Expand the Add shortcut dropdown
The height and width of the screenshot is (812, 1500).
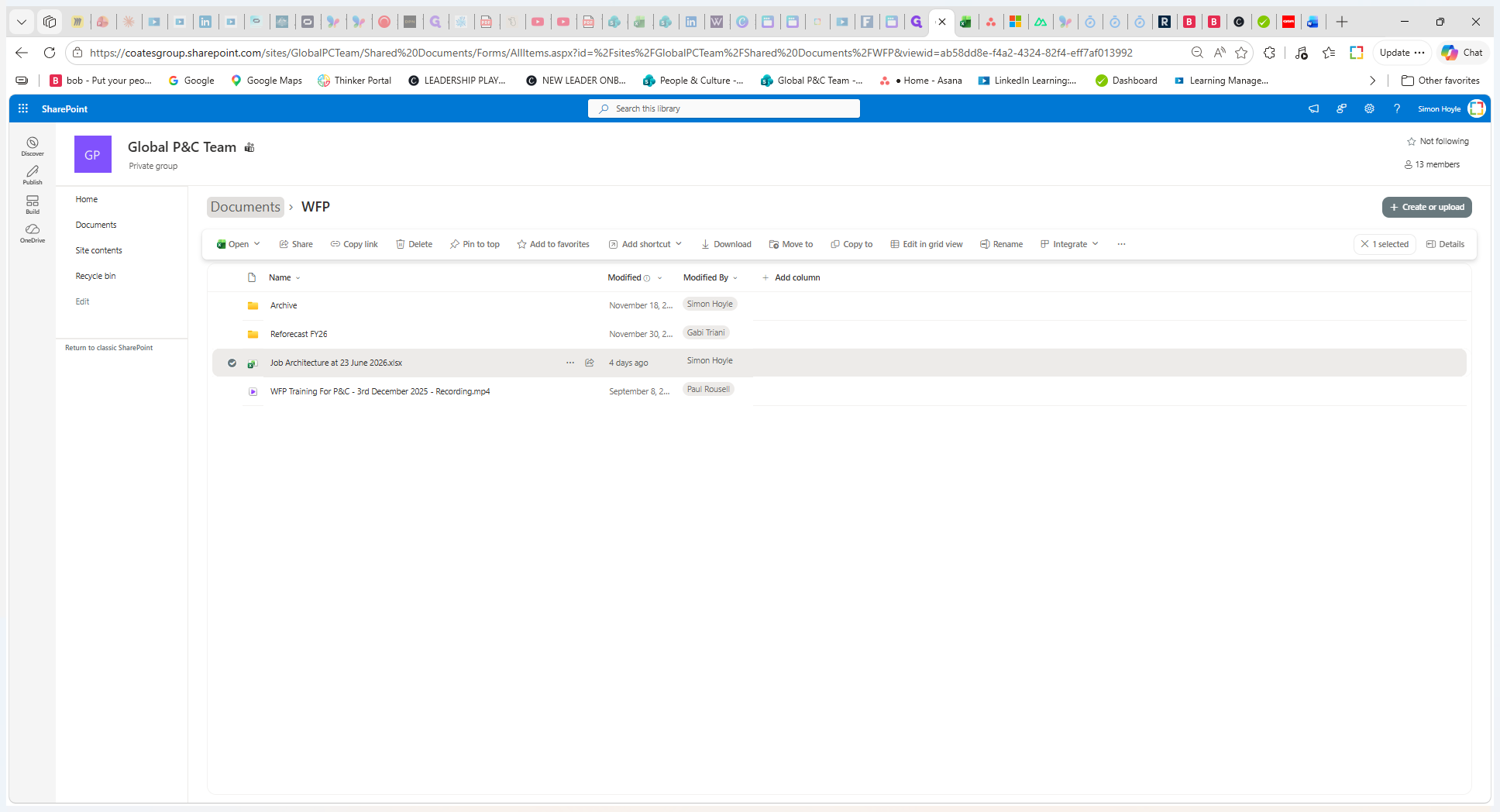point(679,244)
